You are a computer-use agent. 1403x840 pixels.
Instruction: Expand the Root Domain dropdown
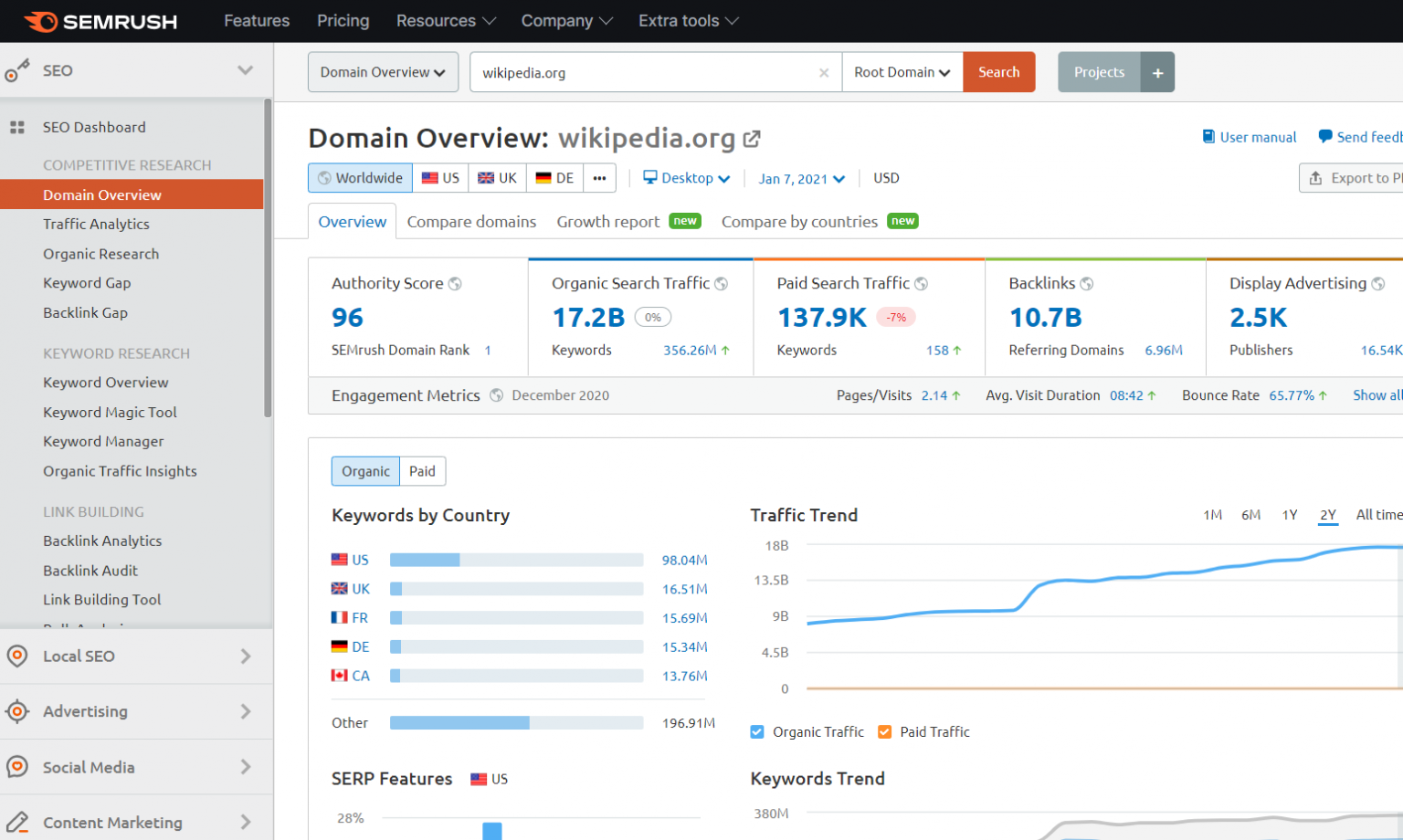(902, 71)
